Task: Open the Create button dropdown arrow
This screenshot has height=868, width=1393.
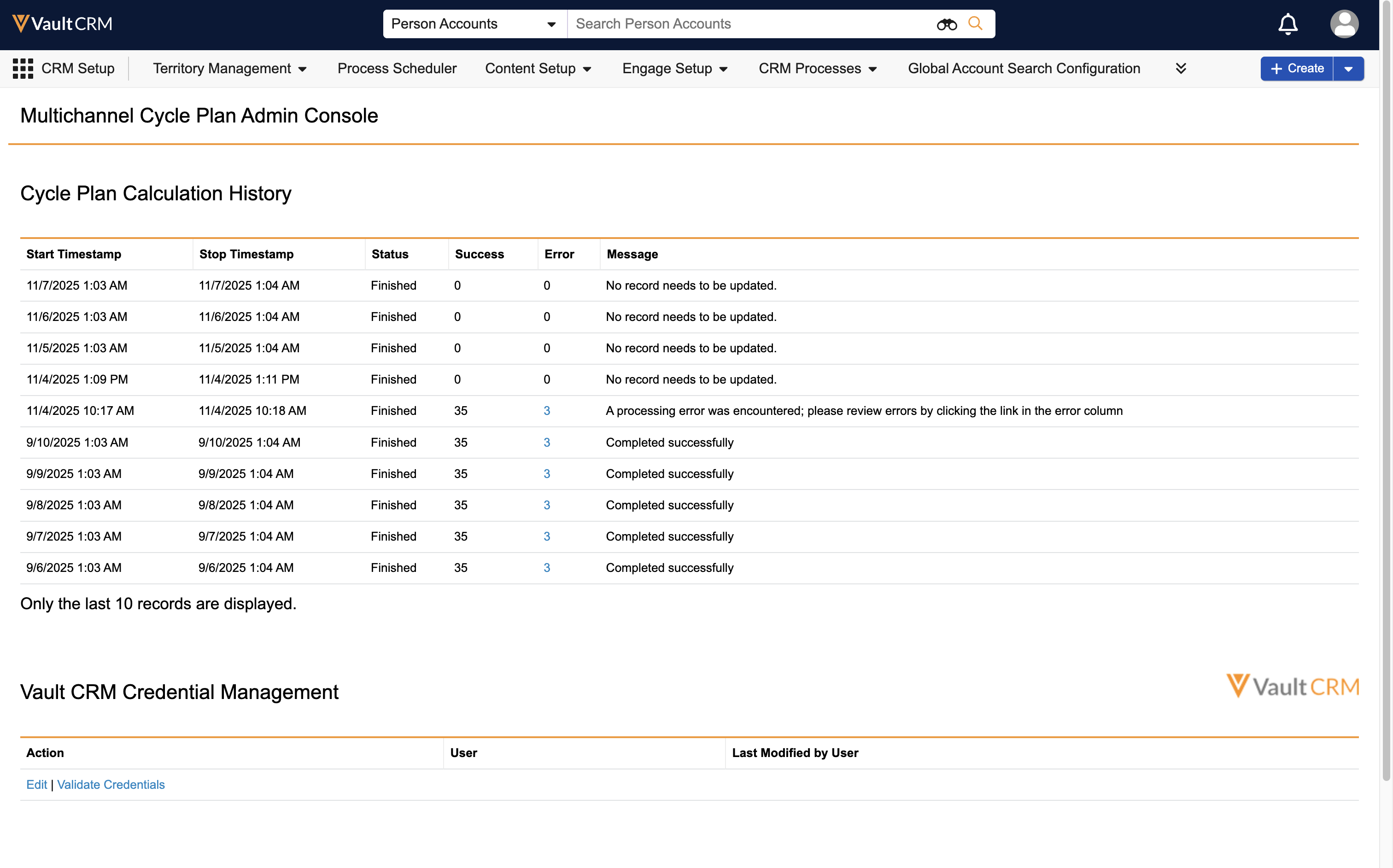Action: click(x=1348, y=69)
